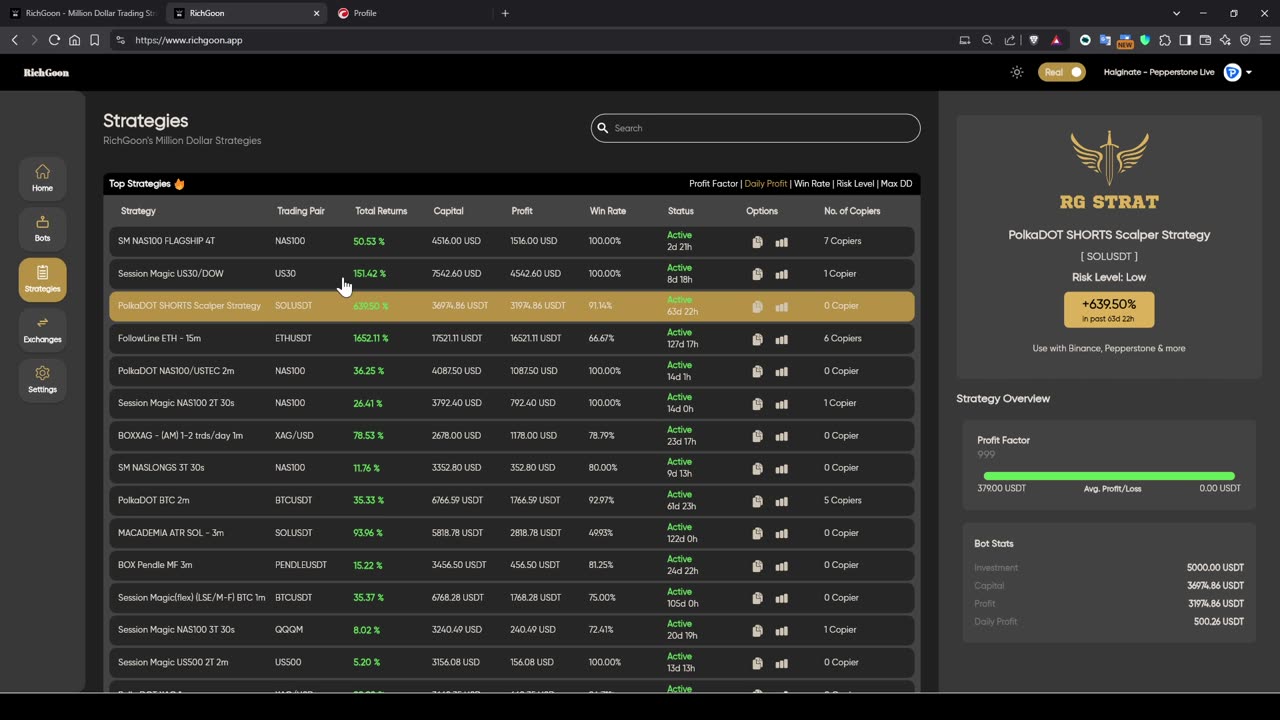Open the Brave Rewards triangle icon
The height and width of the screenshot is (720, 1280).
pos(1056,40)
